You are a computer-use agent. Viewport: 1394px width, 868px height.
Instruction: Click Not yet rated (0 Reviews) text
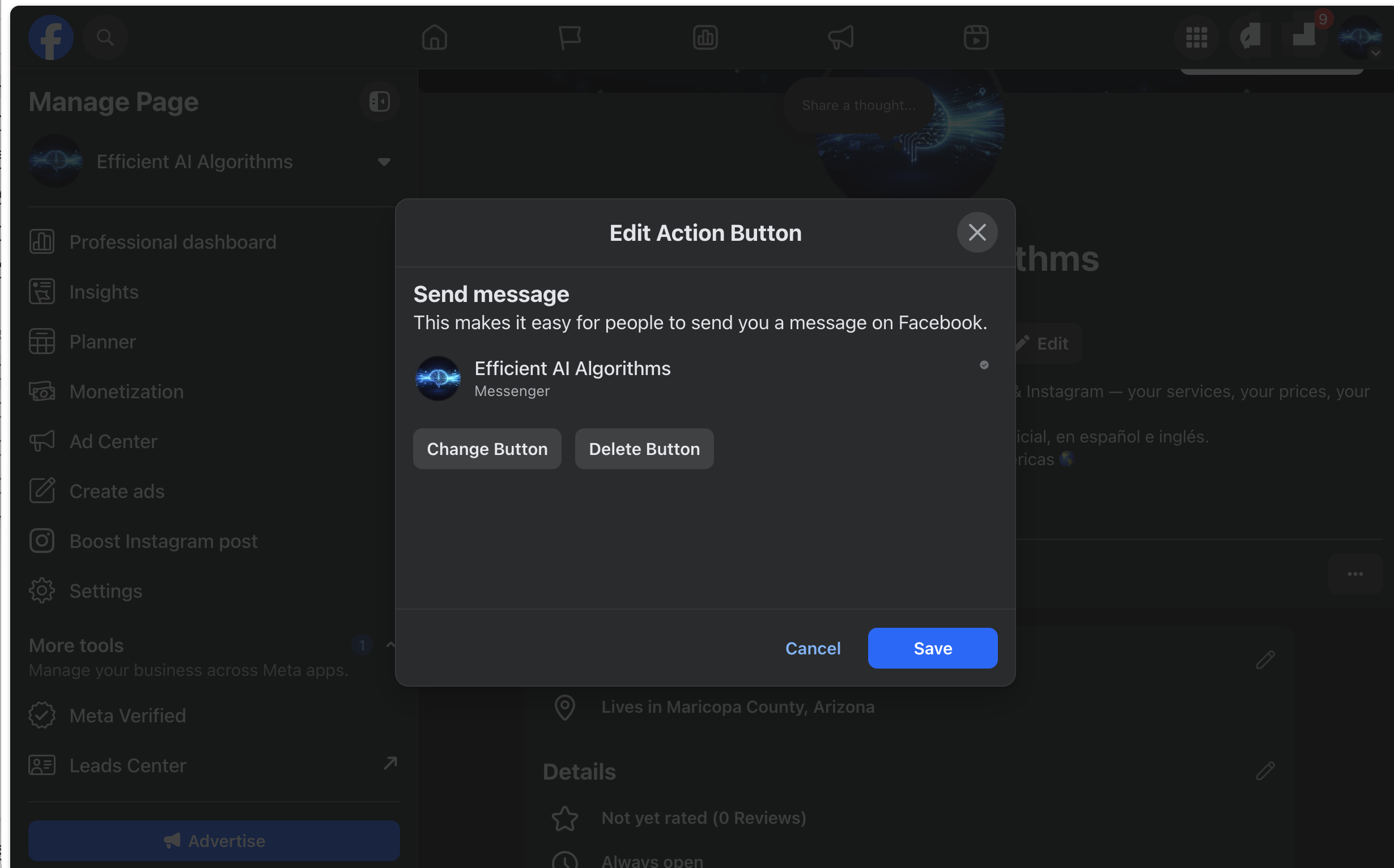[x=703, y=818]
